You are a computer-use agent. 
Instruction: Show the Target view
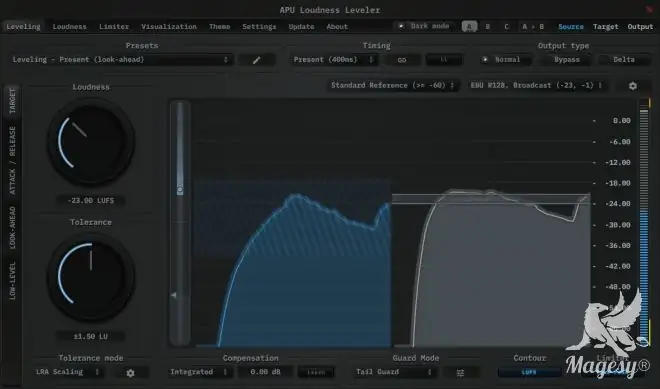(x=606, y=27)
